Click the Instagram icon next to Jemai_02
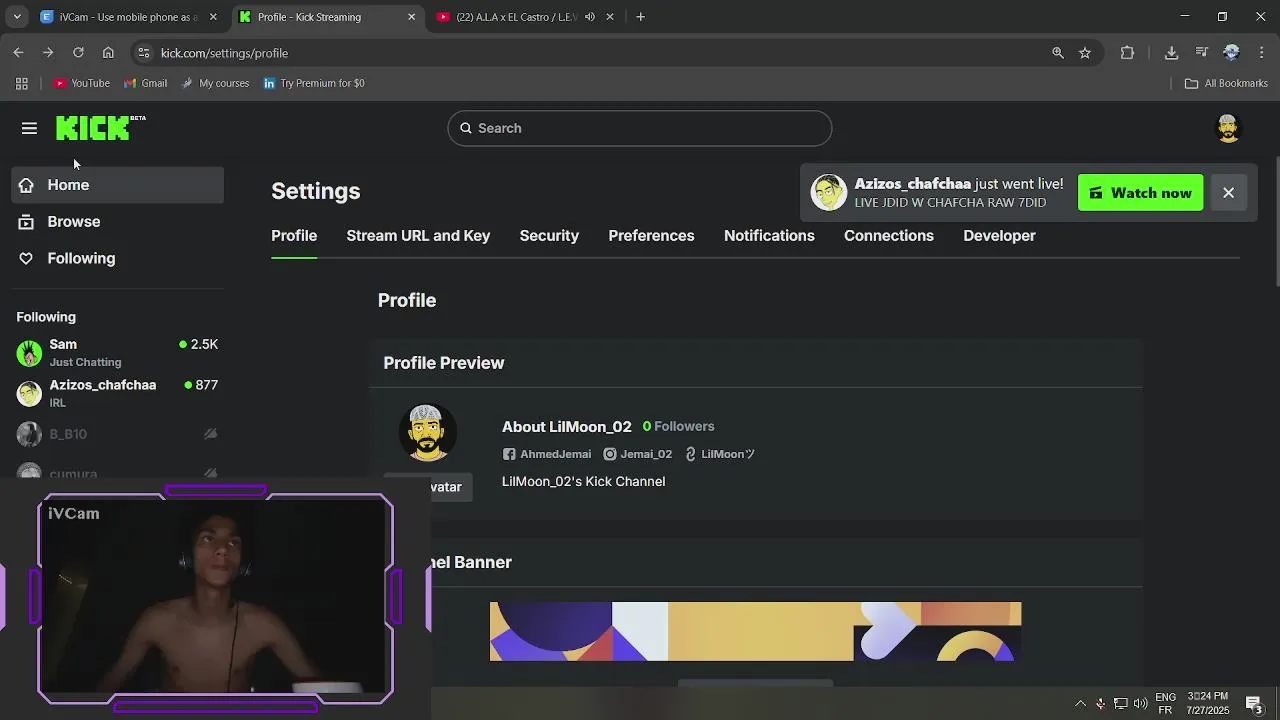This screenshot has height=720, width=1280. [x=610, y=454]
